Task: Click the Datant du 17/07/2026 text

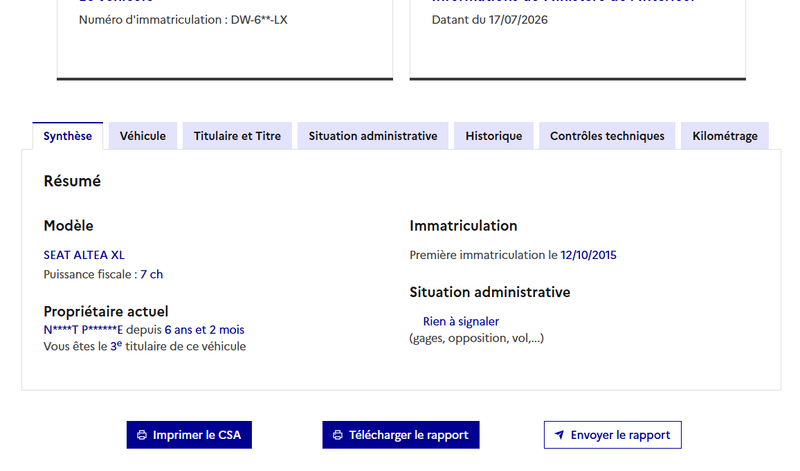Action: 490,20
